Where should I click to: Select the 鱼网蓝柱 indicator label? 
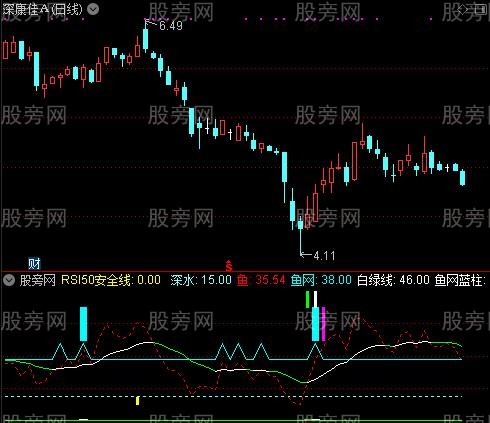pyautogui.click(x=460, y=280)
